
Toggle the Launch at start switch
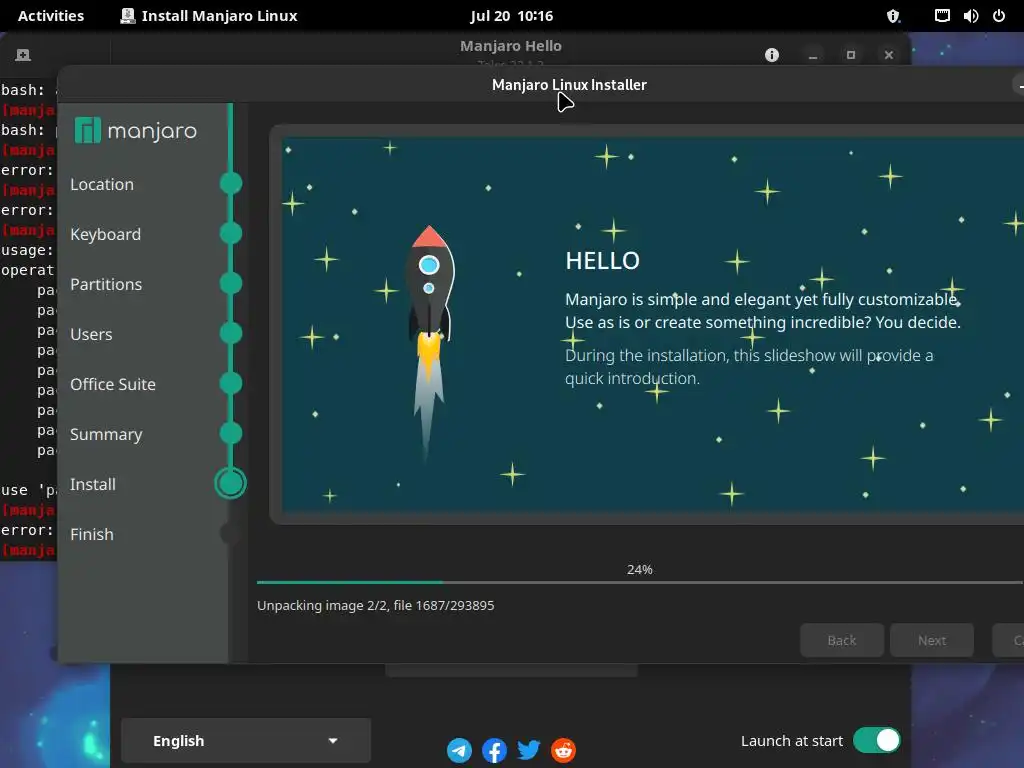pos(876,741)
